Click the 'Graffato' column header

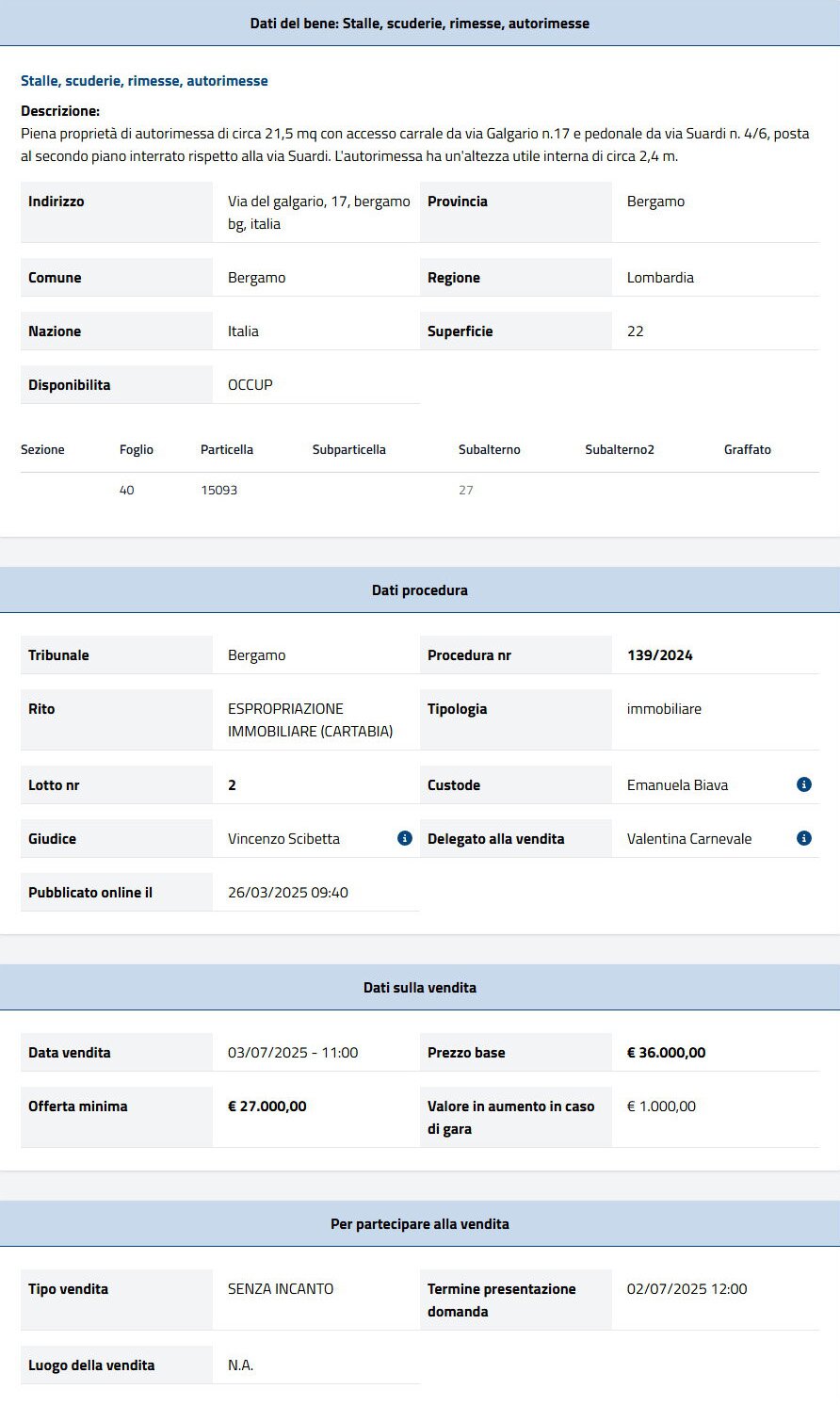pyautogui.click(x=748, y=450)
